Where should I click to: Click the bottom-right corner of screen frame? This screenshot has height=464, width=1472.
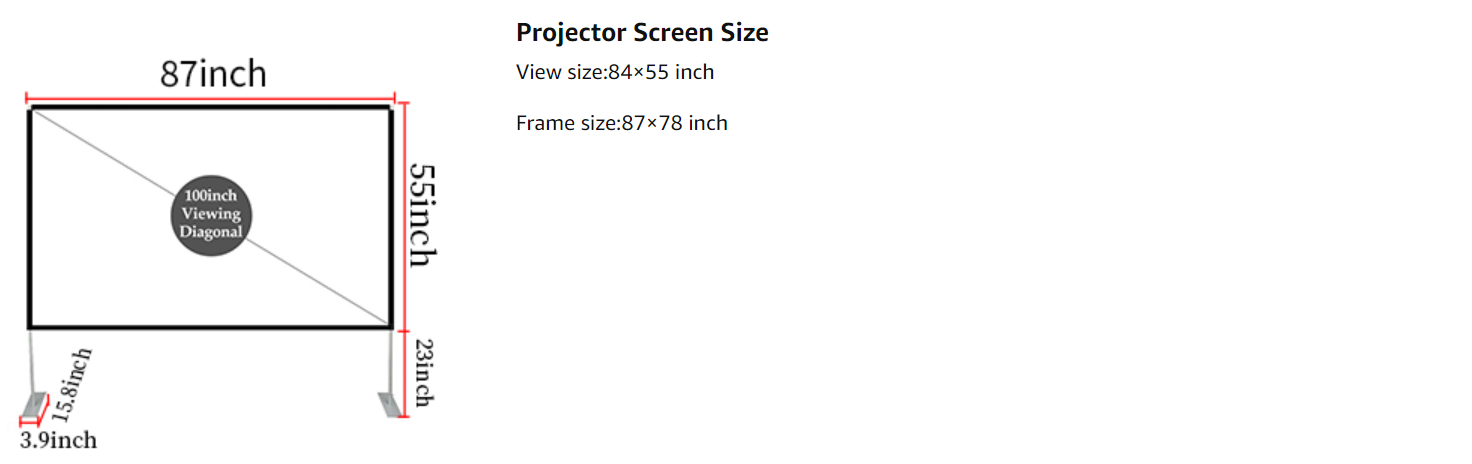[x=390, y=326]
